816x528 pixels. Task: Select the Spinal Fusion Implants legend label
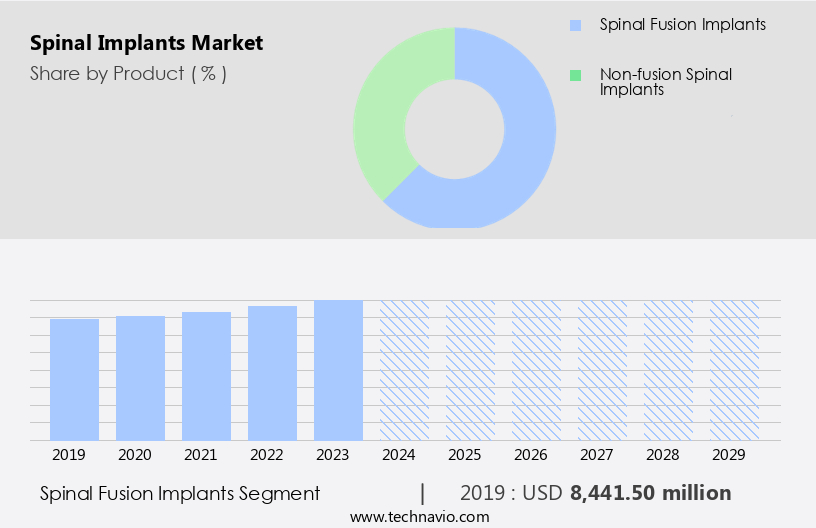(x=682, y=24)
